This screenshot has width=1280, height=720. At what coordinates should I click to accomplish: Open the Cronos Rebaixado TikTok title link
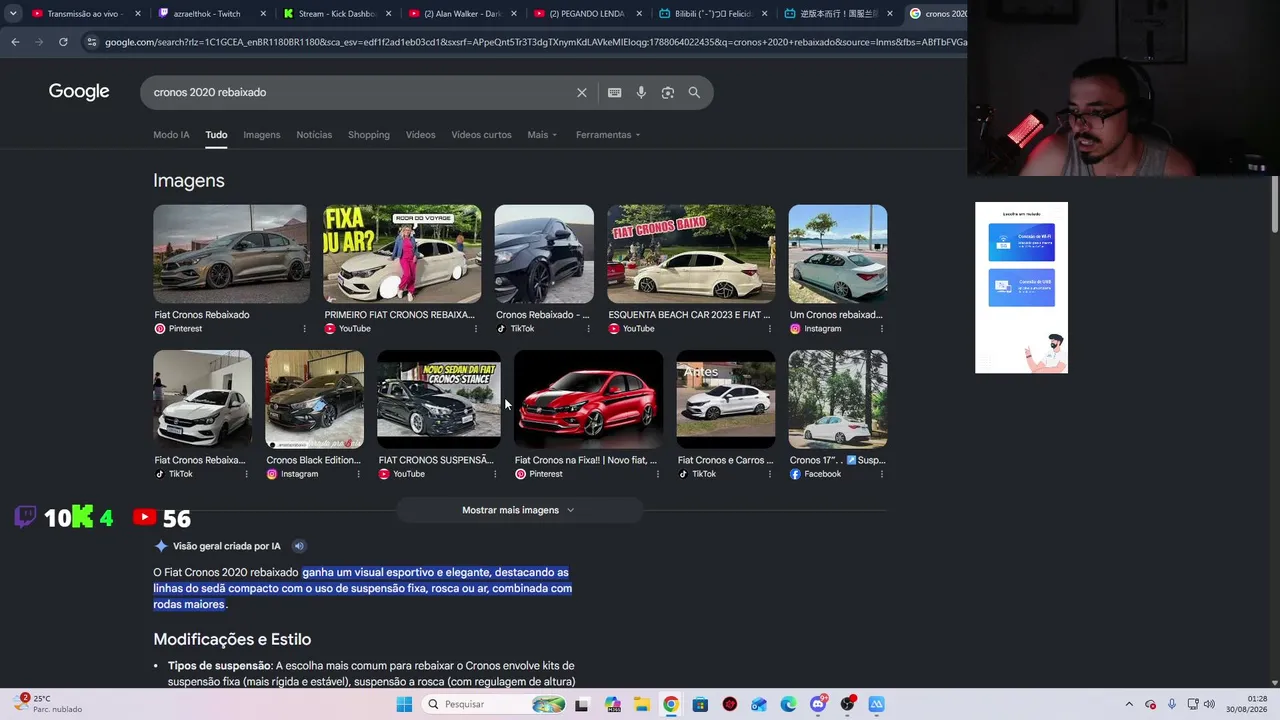[x=543, y=315]
